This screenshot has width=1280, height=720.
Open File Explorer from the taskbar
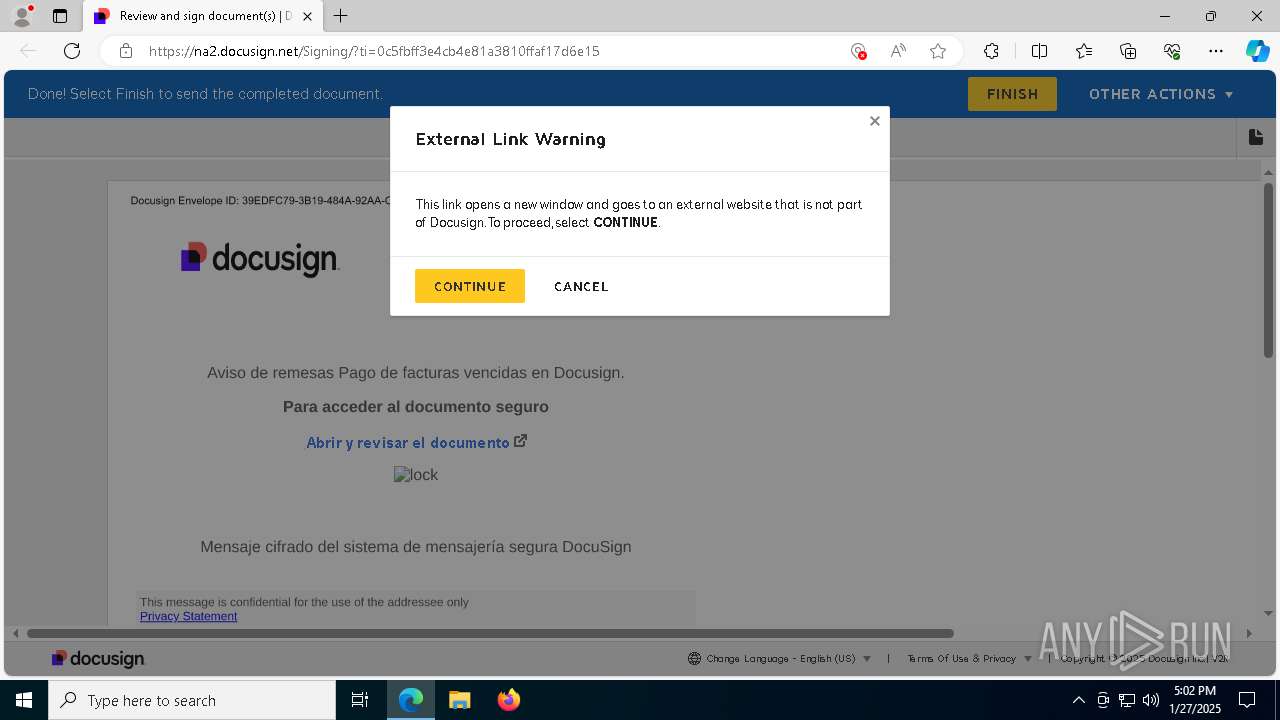(459, 700)
